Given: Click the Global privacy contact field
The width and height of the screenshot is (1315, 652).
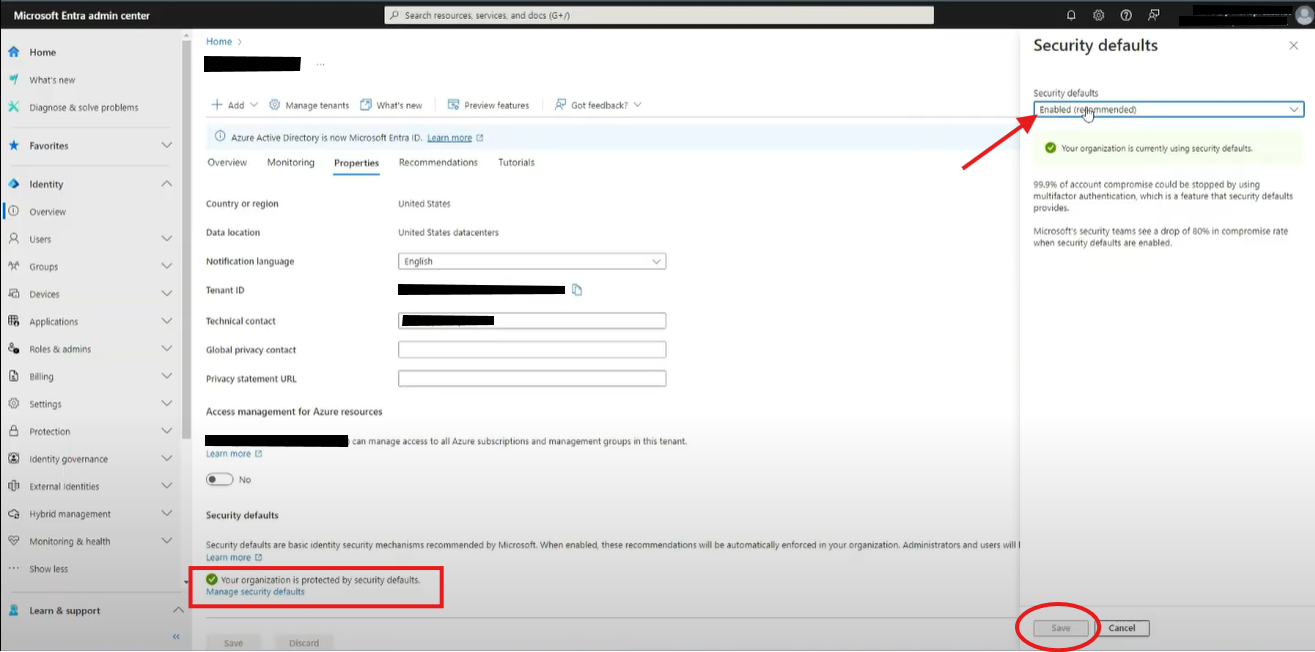Looking at the screenshot, I should (x=532, y=350).
